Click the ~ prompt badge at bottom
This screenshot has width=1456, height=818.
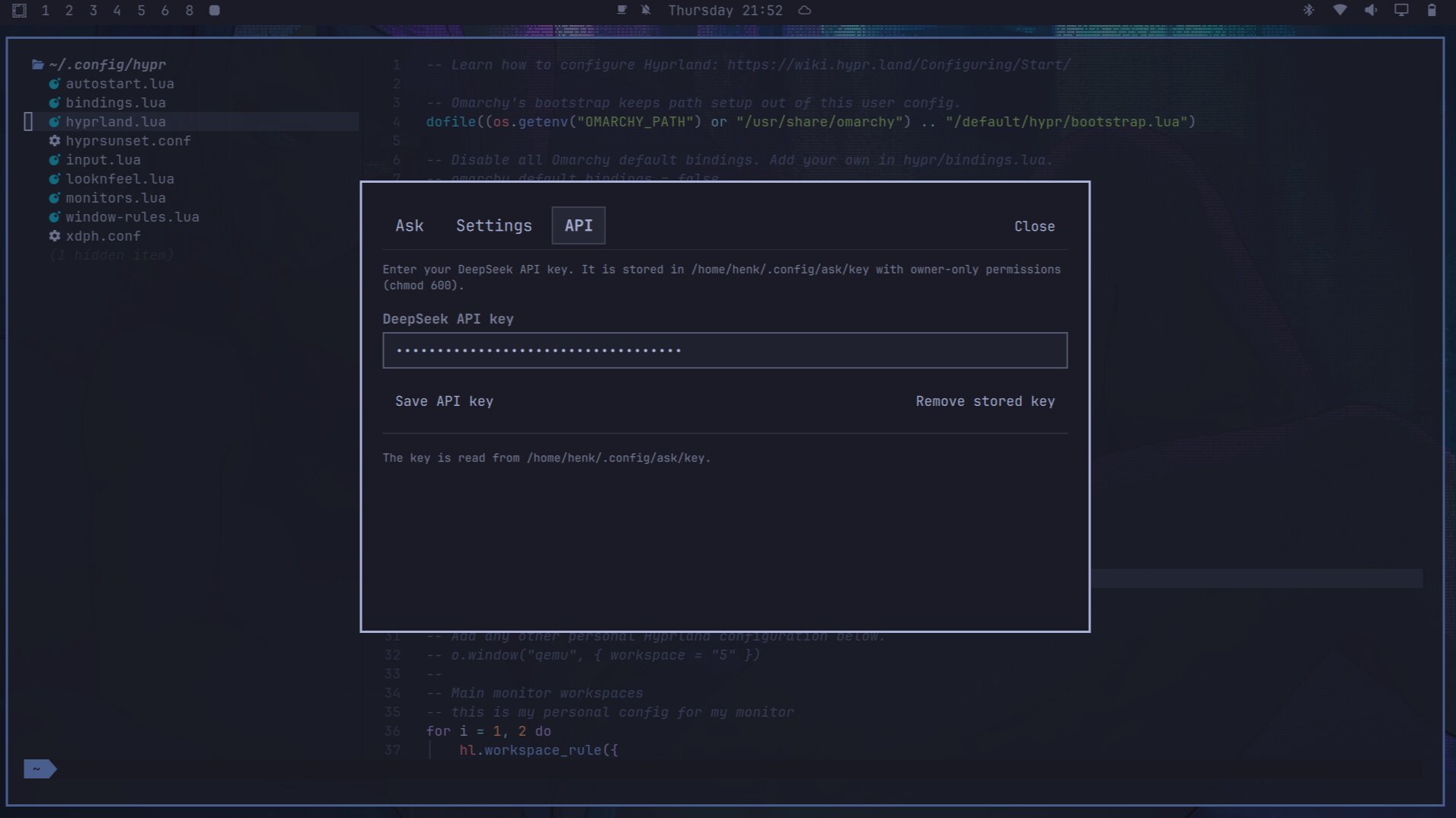[x=40, y=769]
